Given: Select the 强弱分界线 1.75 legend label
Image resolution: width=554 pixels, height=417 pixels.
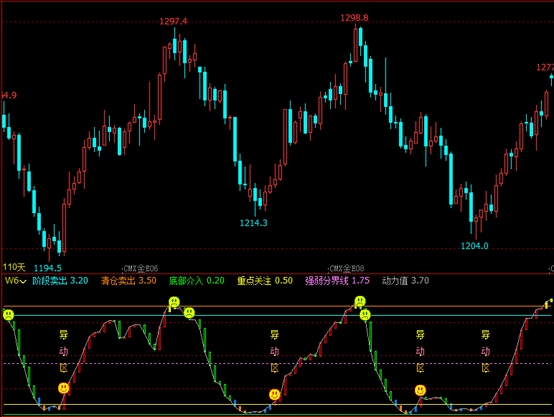Looking at the screenshot, I should click(337, 281).
